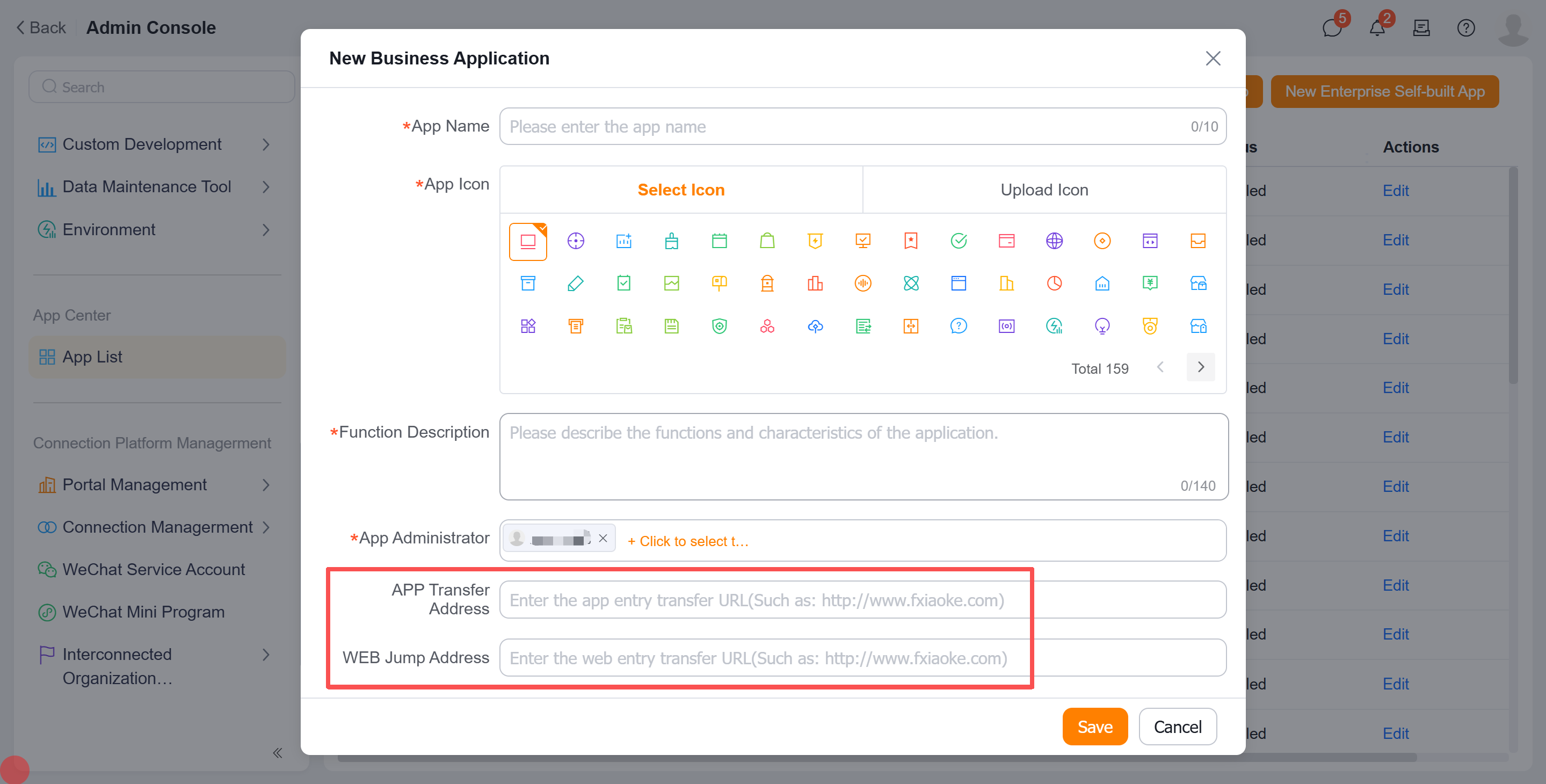This screenshot has height=784, width=1546.
Task: Focus the sidebar Search box
Action: pos(162,87)
